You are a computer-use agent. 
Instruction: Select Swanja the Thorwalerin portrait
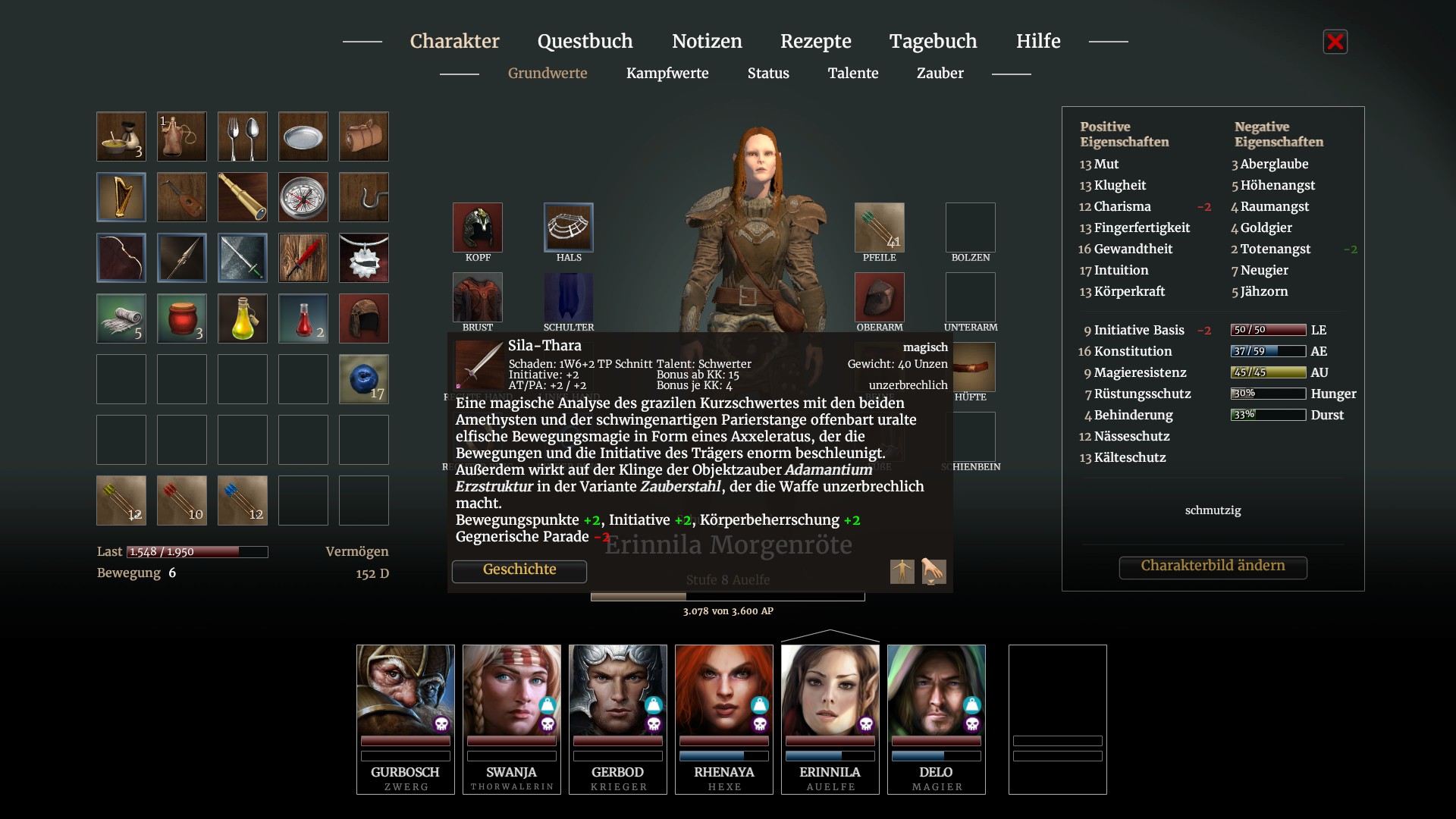point(512,719)
